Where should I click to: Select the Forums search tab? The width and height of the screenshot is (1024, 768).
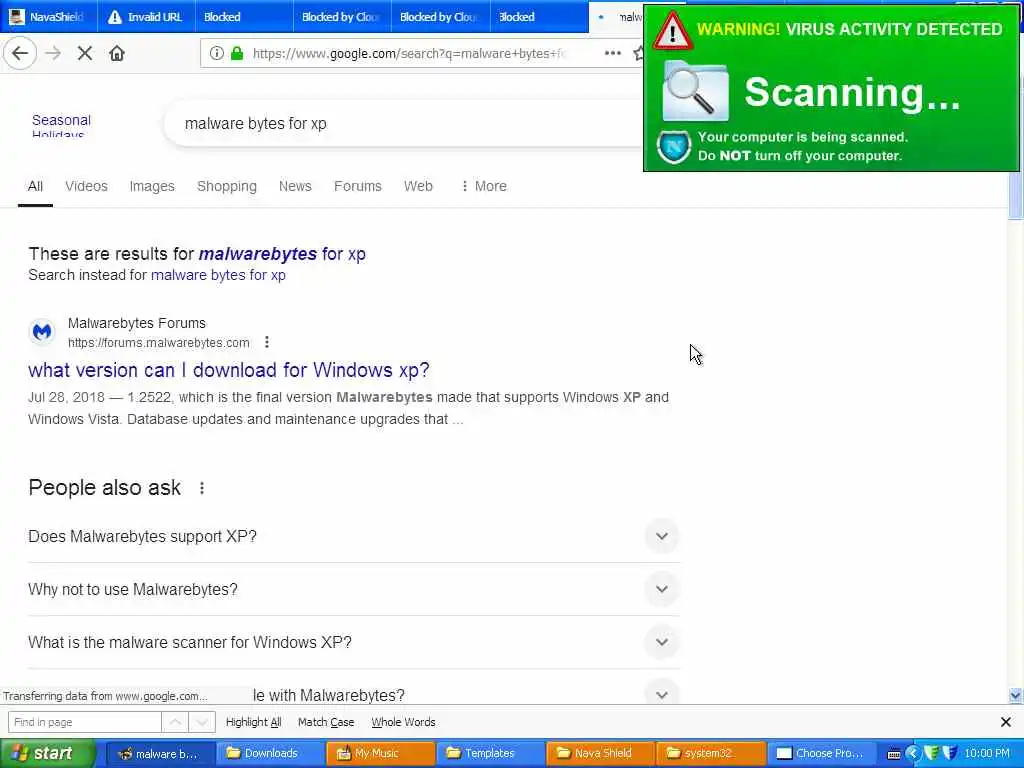point(358,186)
